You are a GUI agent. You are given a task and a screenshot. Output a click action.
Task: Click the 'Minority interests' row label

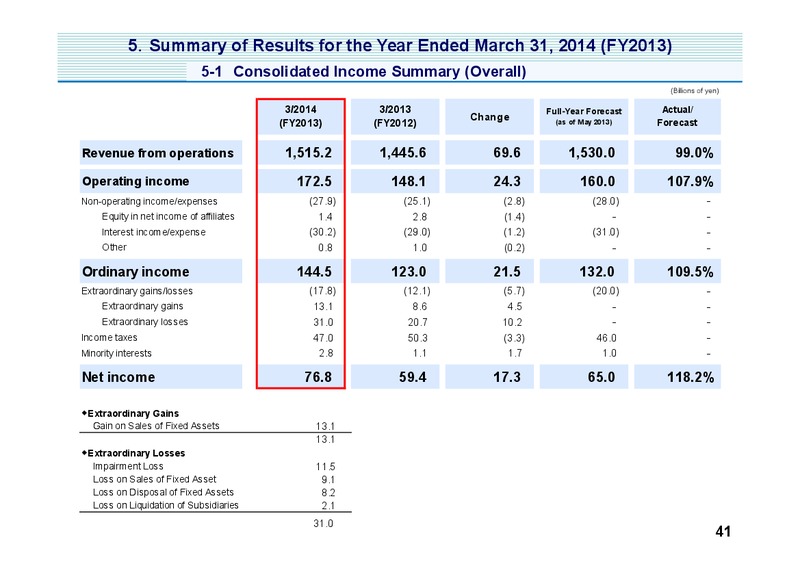tap(116, 353)
